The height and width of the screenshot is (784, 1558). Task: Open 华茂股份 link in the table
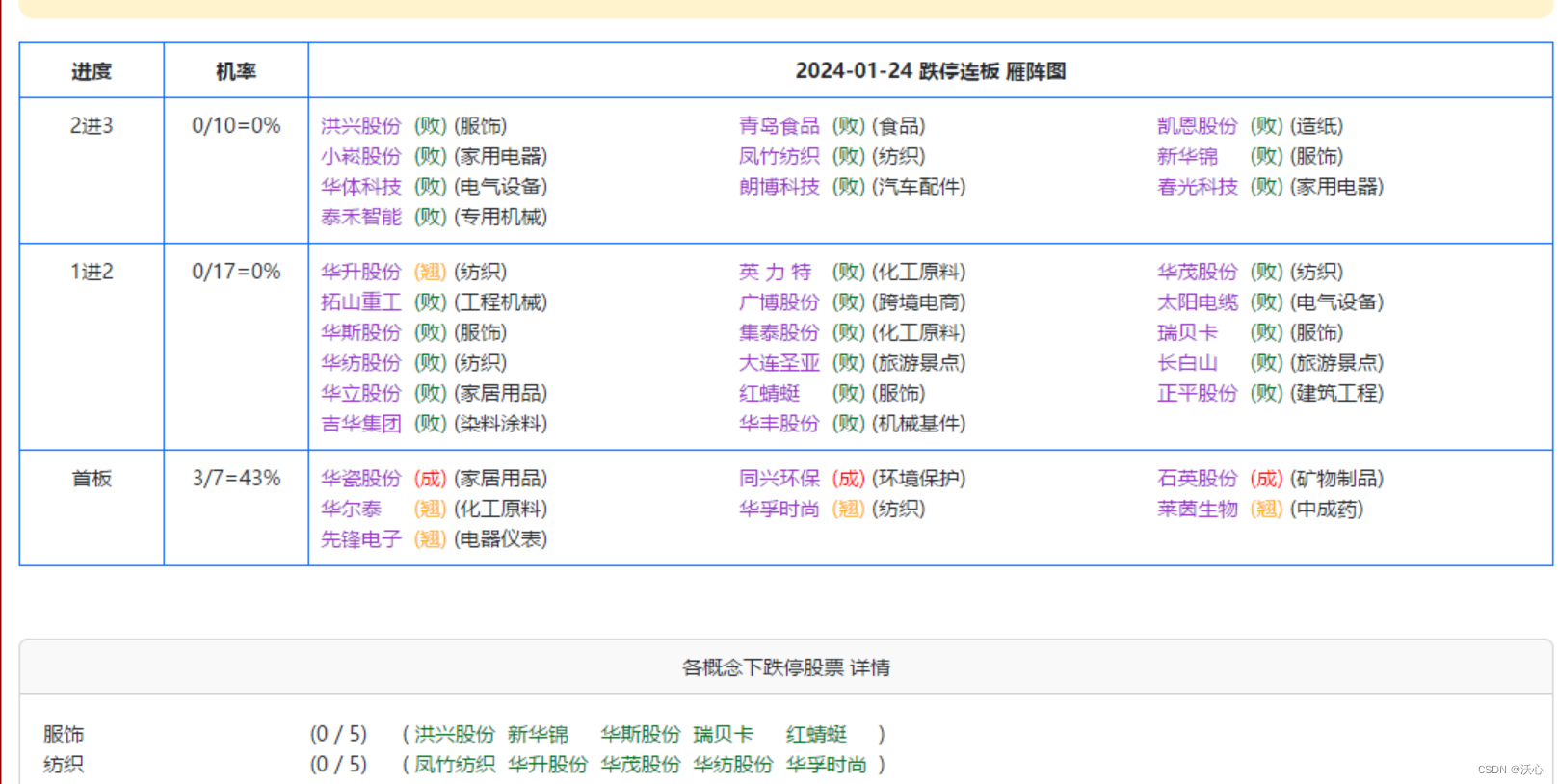(x=1198, y=272)
